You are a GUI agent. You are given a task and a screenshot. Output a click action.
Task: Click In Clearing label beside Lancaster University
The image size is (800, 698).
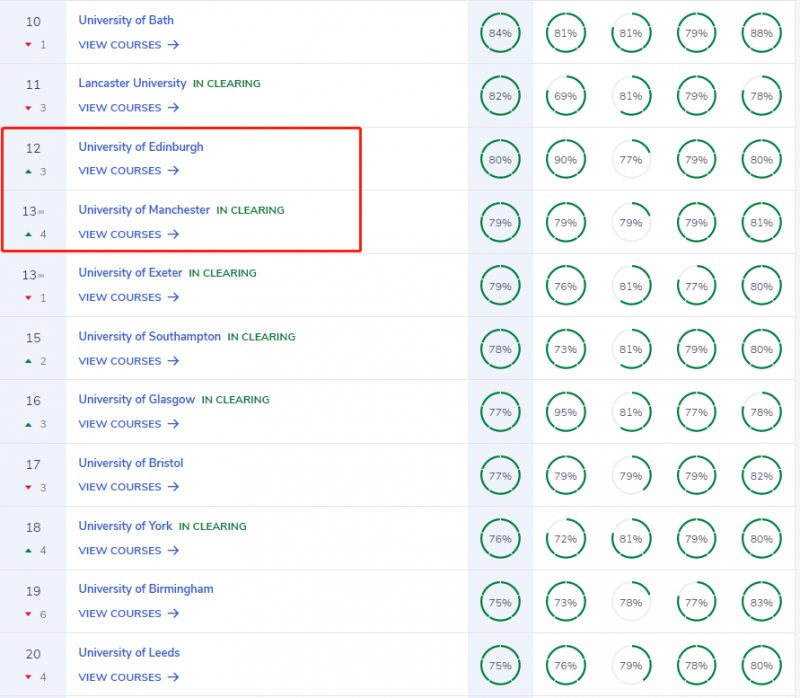tap(227, 84)
